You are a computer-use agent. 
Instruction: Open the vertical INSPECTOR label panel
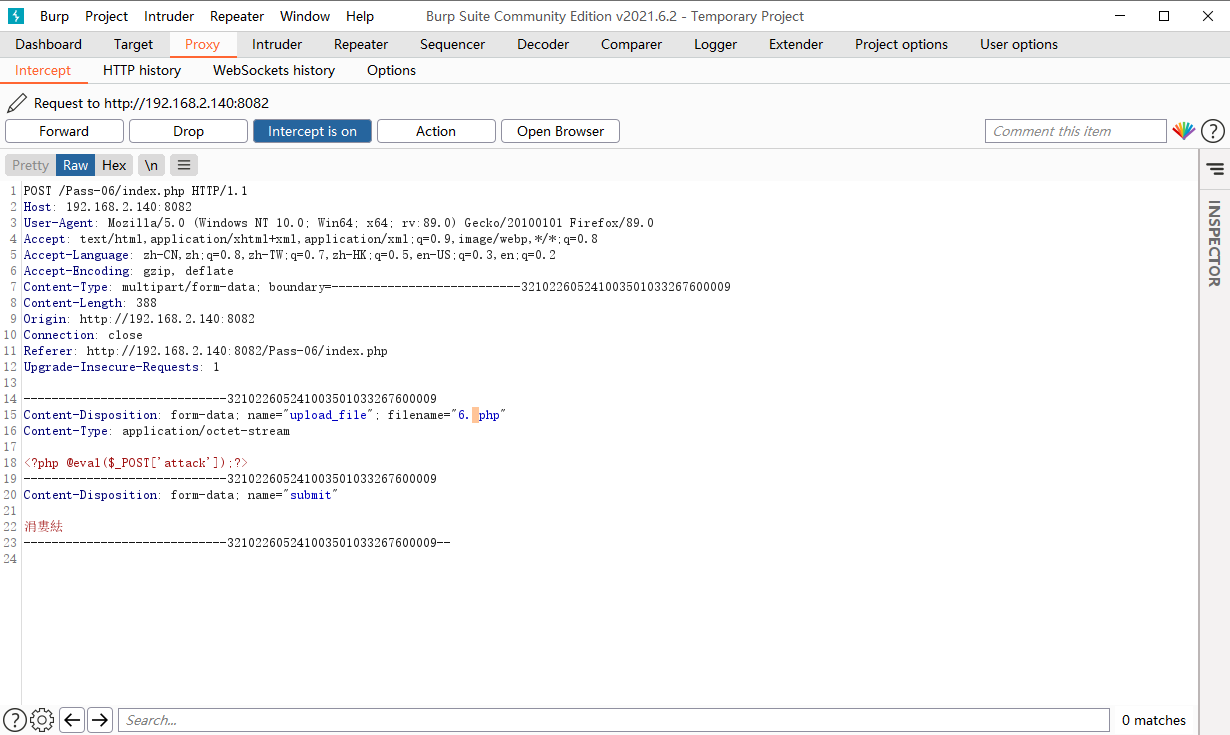1214,243
